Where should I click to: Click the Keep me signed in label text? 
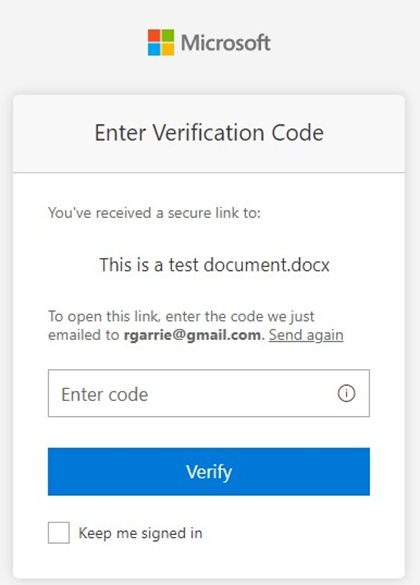[140, 533]
